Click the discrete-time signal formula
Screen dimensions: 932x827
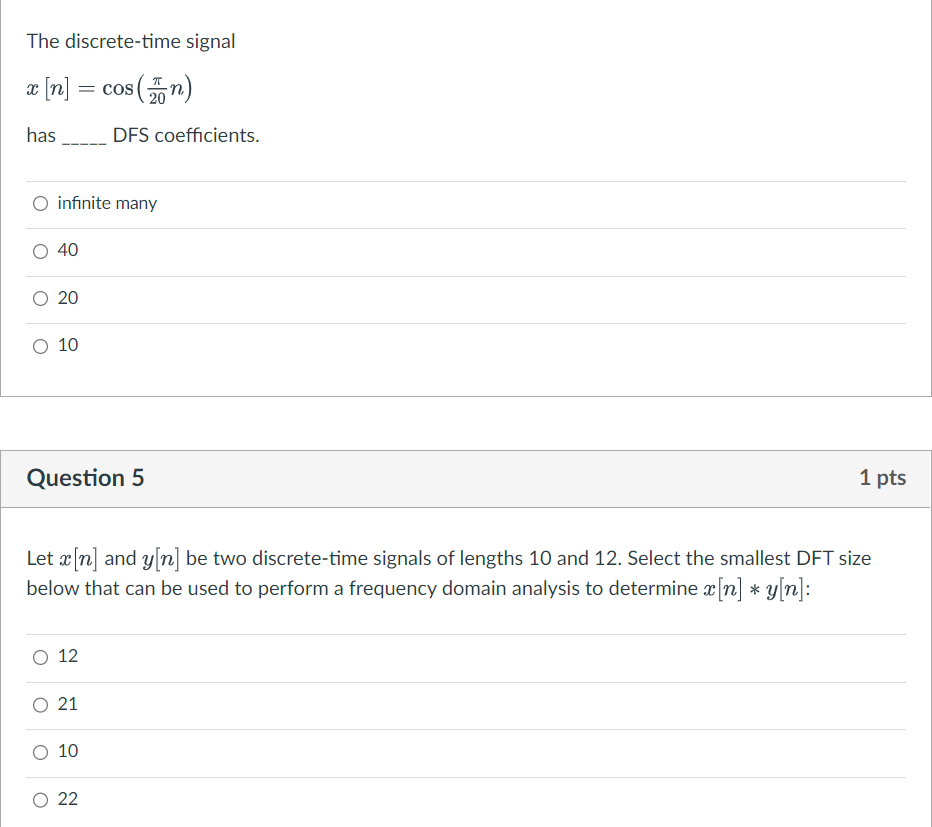point(108,87)
